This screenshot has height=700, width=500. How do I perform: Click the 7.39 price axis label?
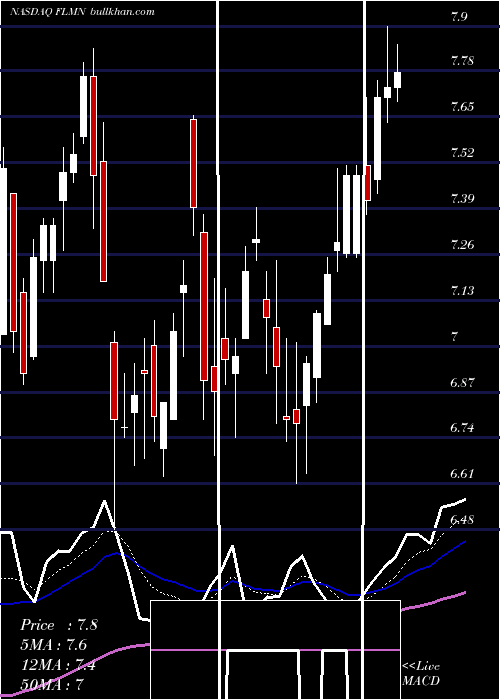click(x=462, y=199)
